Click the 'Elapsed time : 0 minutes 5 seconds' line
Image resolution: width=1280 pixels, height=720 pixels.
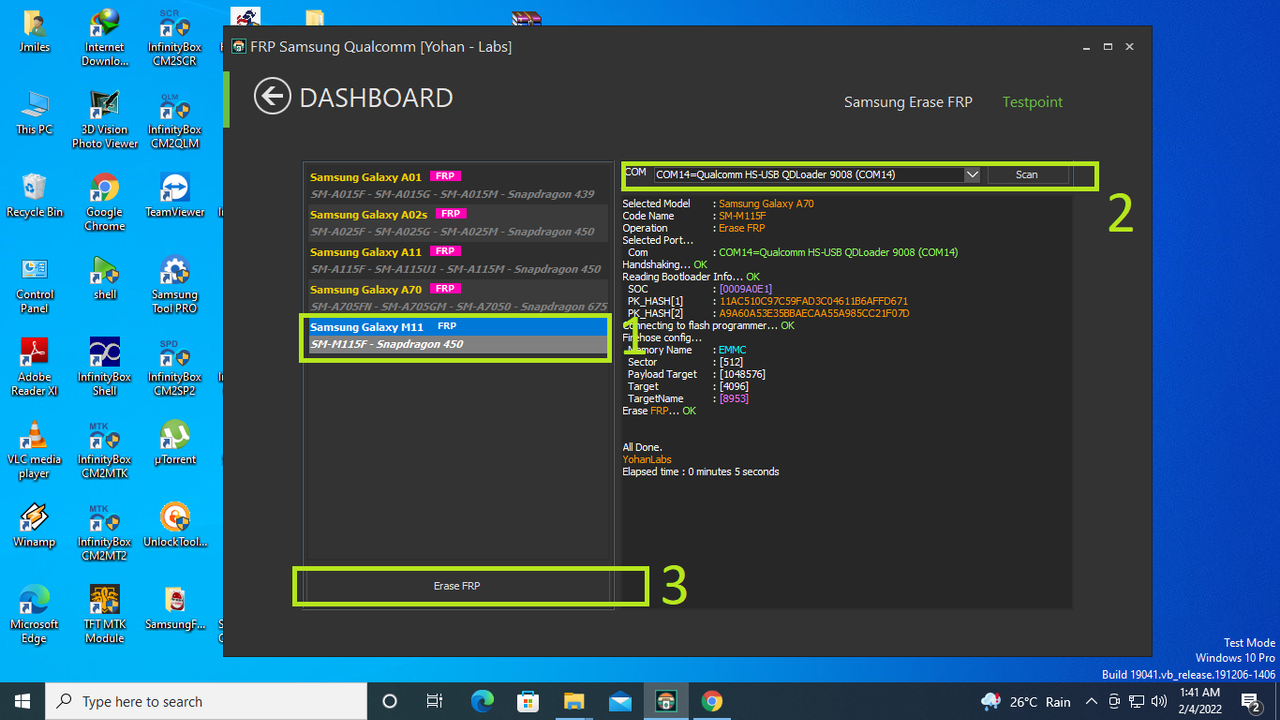[x=700, y=472]
